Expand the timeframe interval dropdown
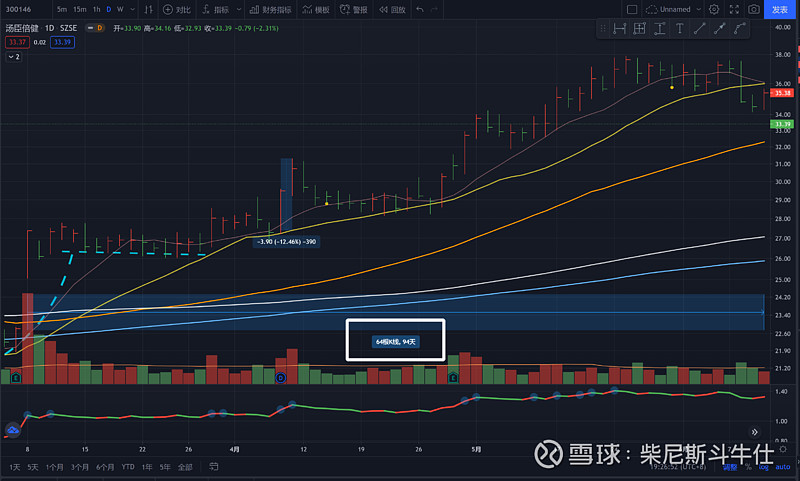 tap(133, 10)
